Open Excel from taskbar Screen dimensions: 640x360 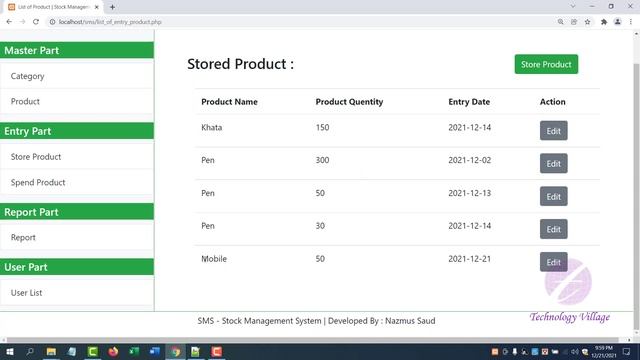pos(134,351)
